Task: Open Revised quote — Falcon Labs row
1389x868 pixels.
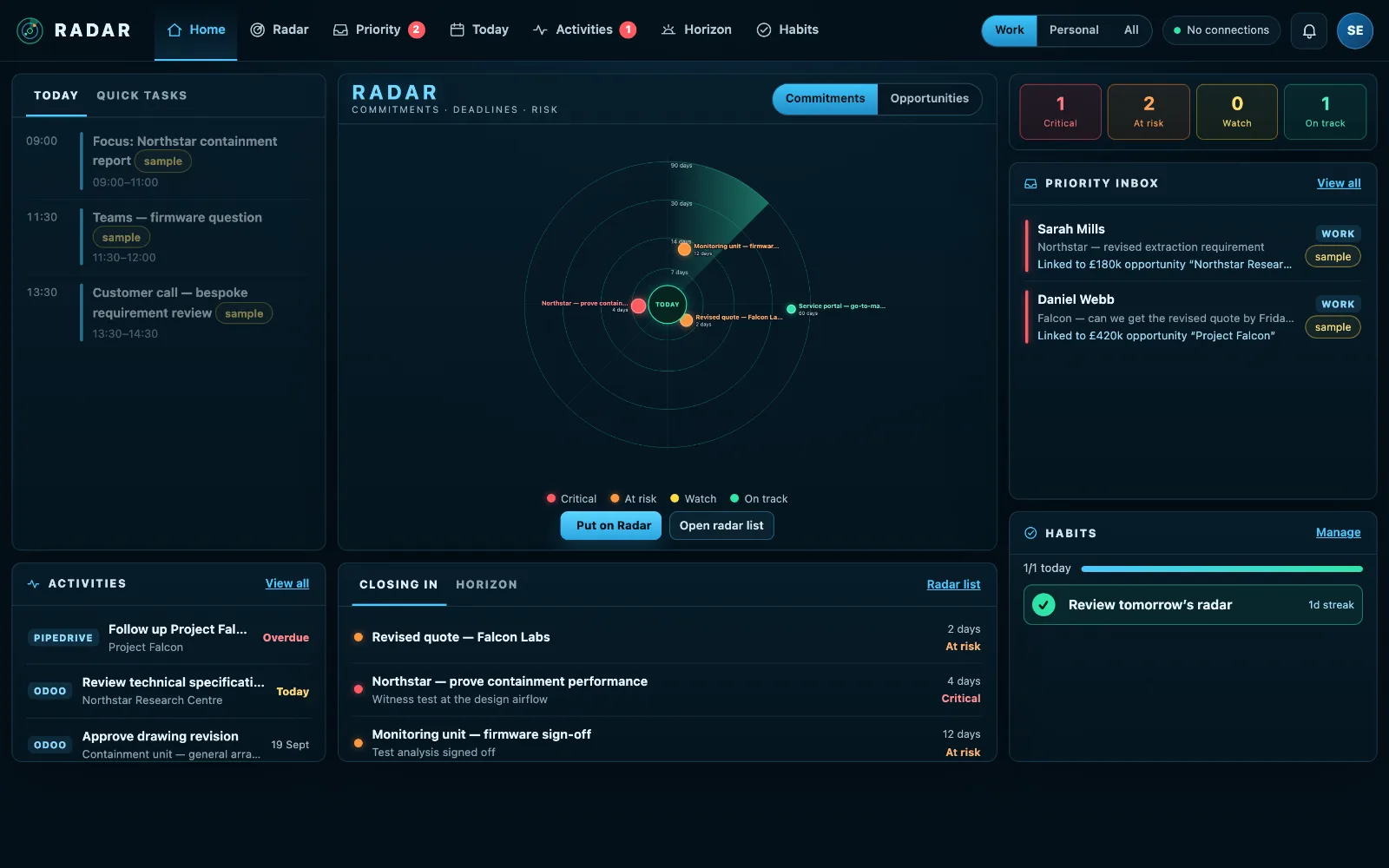Action: click(x=667, y=638)
